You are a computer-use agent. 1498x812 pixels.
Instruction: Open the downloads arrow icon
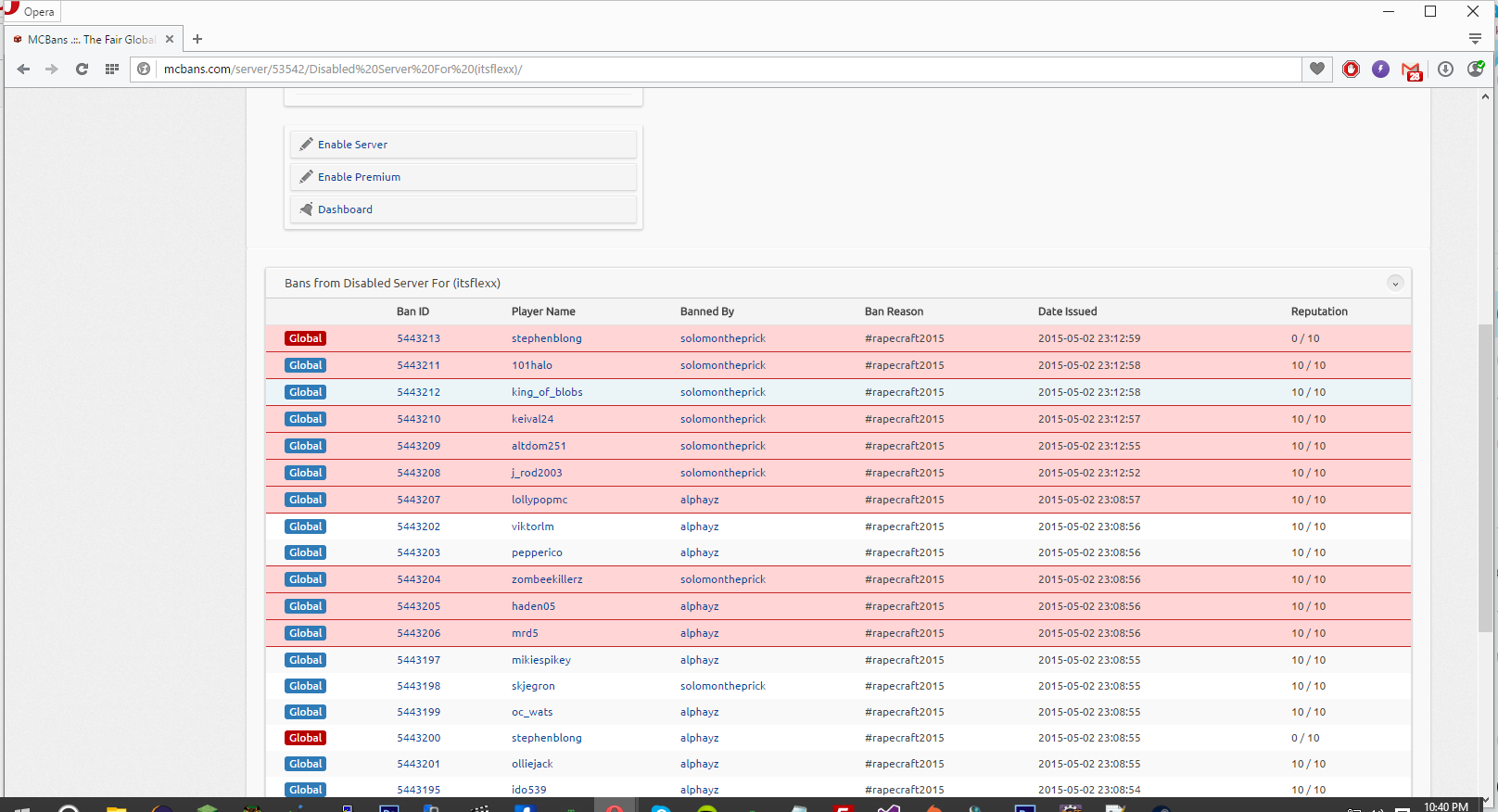[1445, 69]
